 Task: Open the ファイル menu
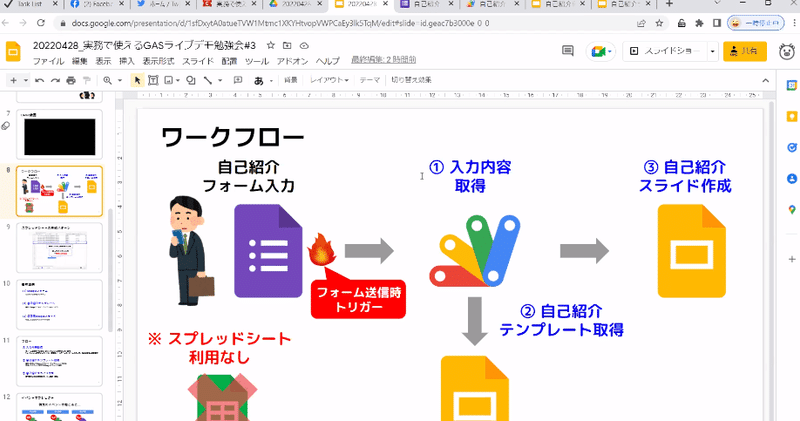[48, 61]
